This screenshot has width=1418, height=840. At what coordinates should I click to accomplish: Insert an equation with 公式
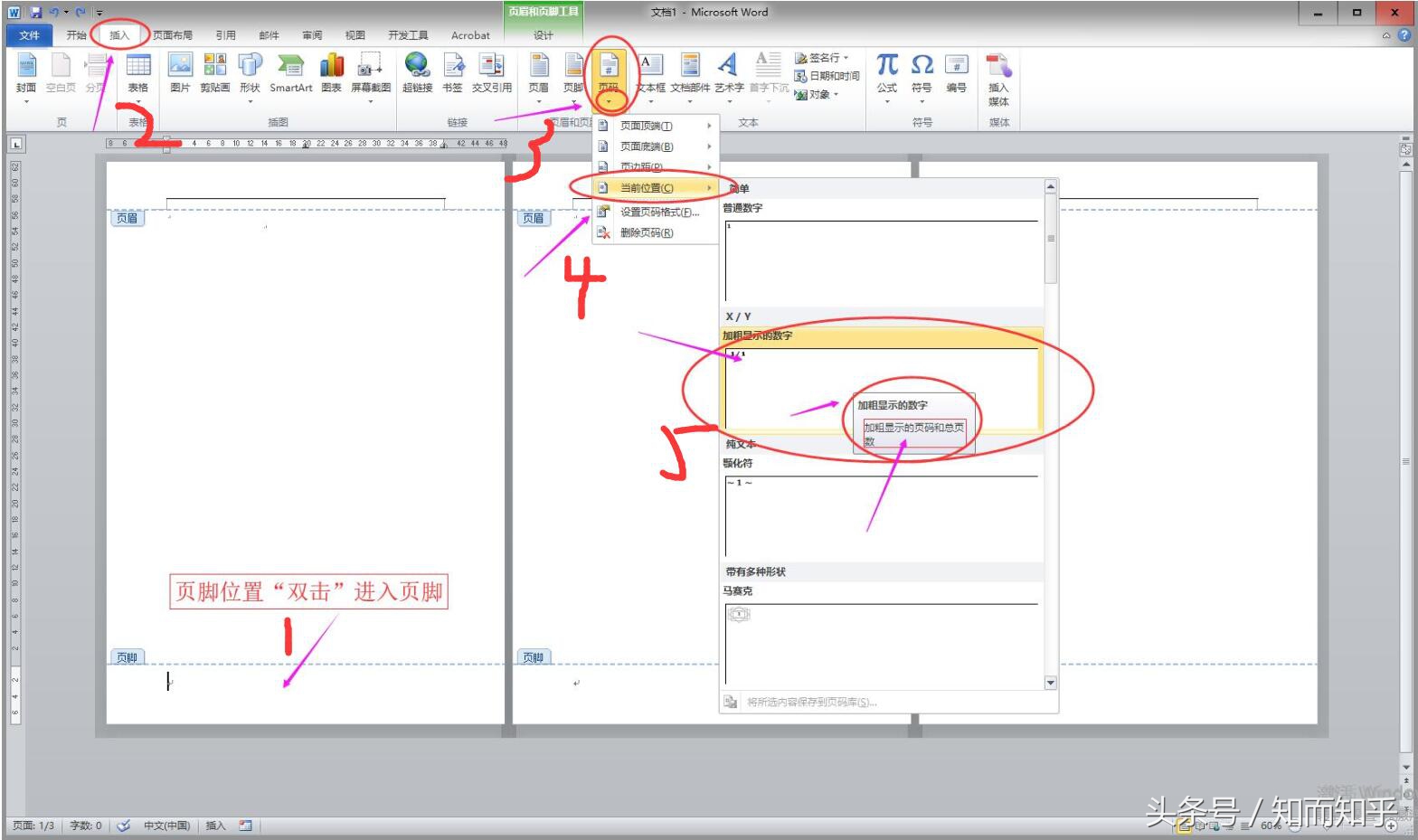887,77
